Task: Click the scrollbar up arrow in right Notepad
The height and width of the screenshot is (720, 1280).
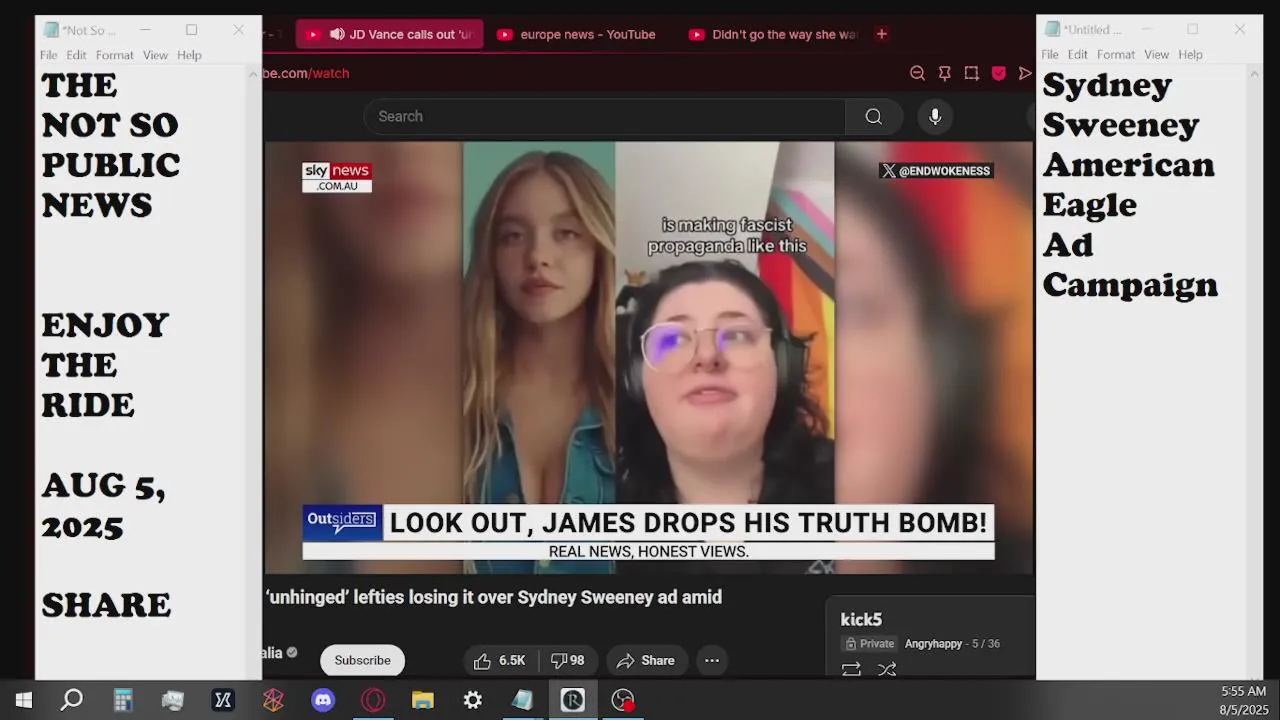Action: pos(1254,74)
